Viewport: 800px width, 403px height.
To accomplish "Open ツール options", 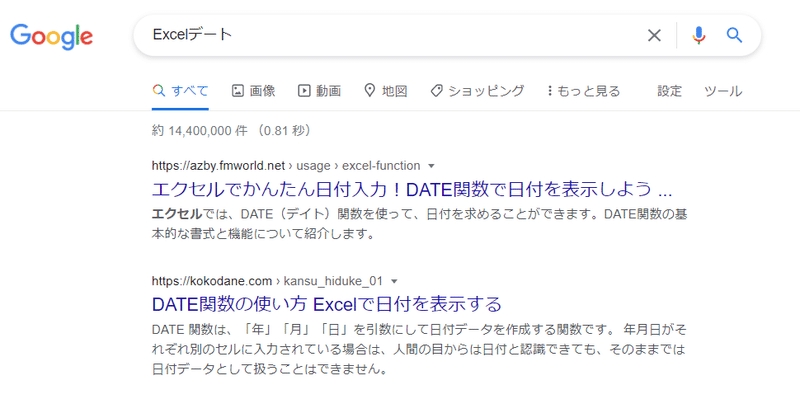I will pyautogui.click(x=723, y=91).
